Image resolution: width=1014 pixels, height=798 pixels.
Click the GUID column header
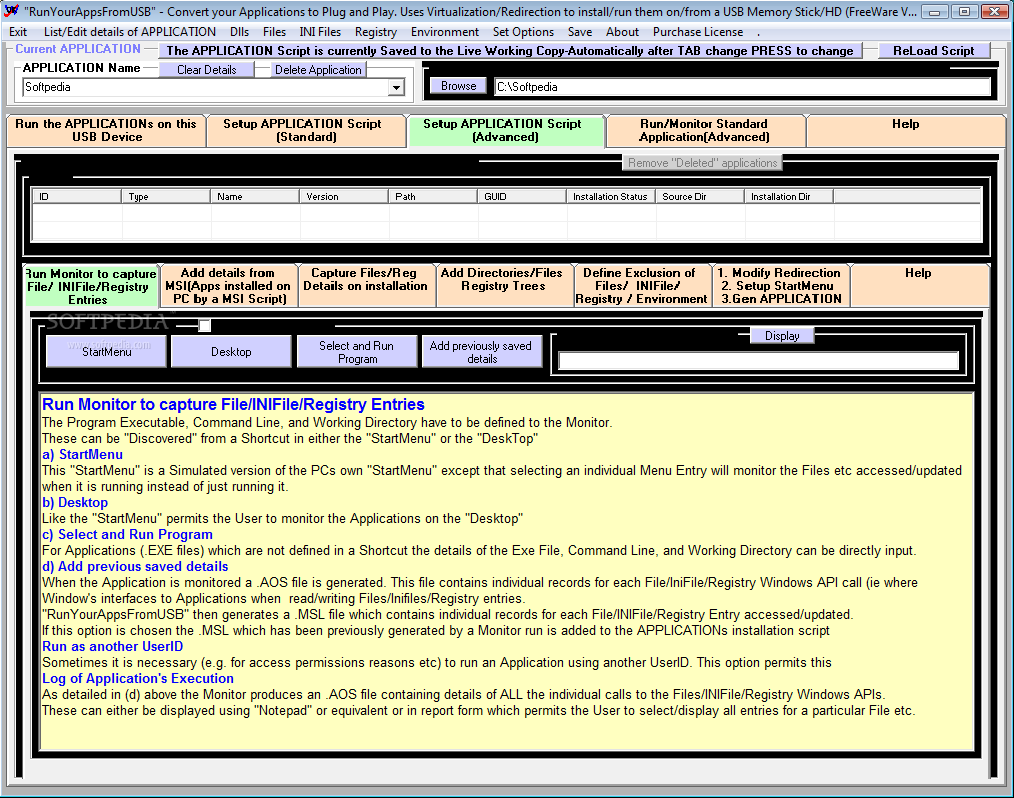(523, 197)
